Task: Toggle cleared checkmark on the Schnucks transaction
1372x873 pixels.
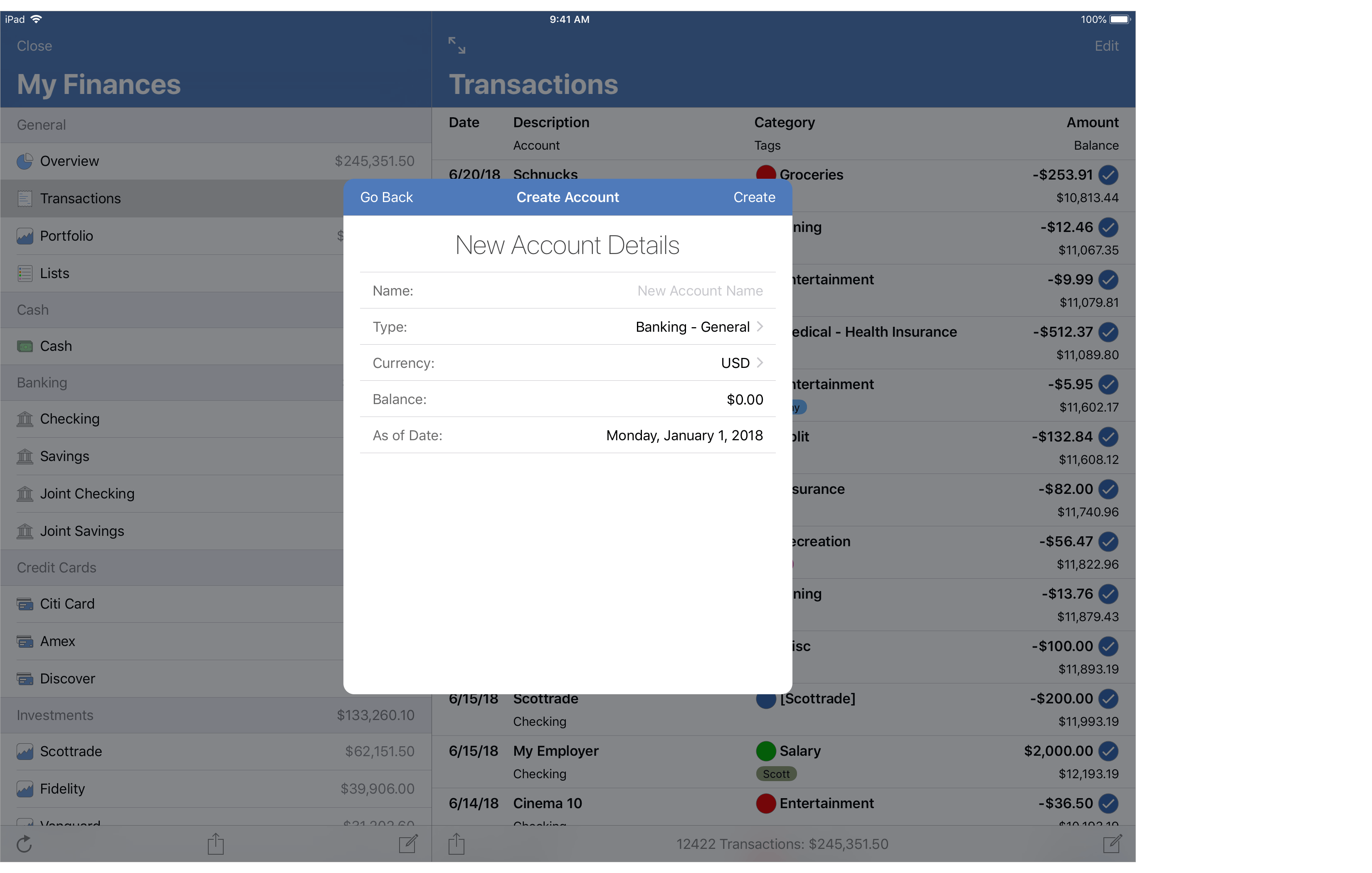Action: click(x=1109, y=175)
